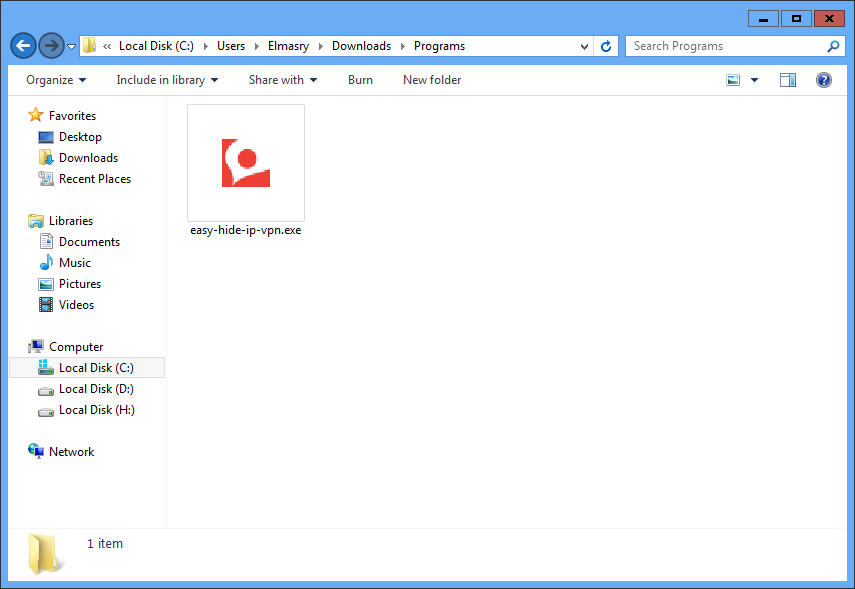Create a New folder
The image size is (855, 589).
point(432,80)
